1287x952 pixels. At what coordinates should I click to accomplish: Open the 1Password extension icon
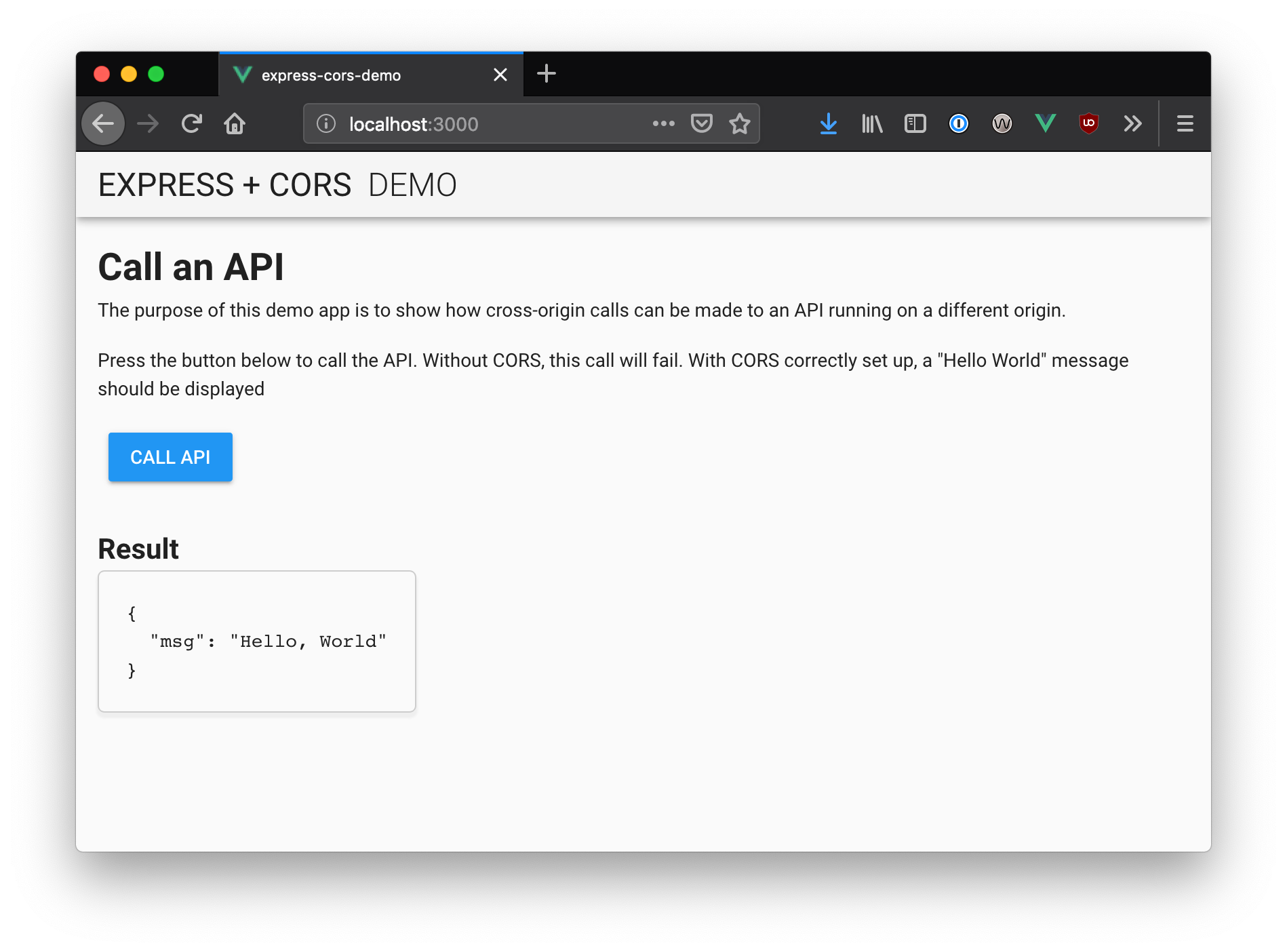coord(959,124)
